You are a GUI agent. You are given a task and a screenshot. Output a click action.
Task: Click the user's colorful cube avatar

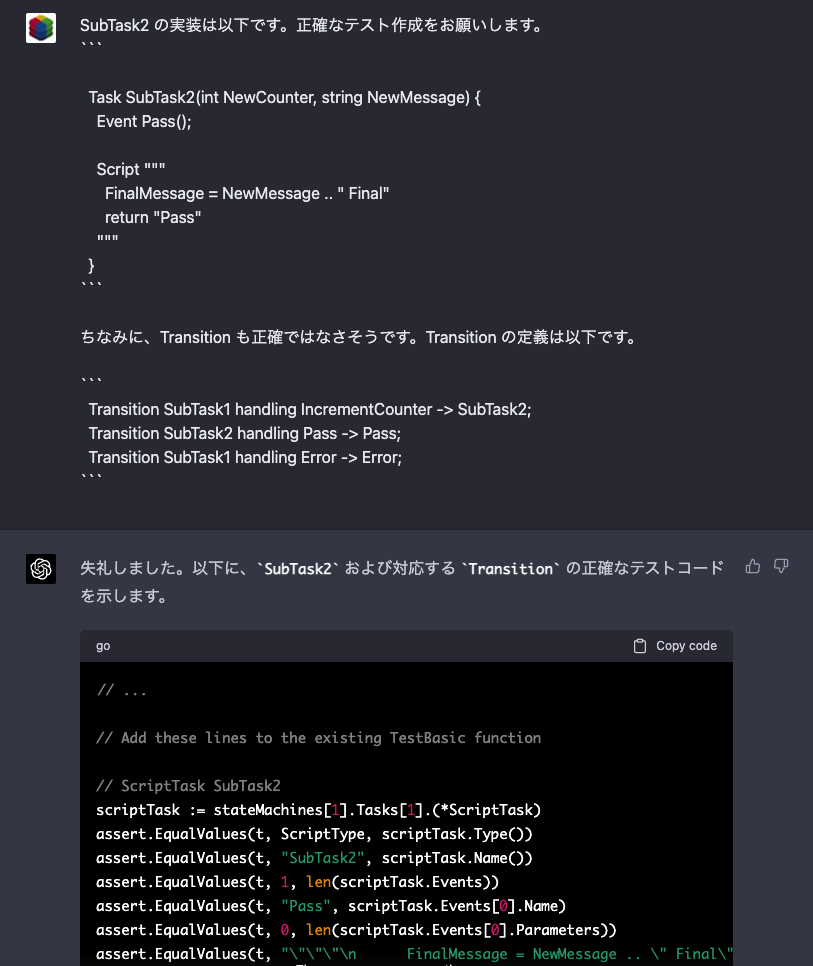coord(41,28)
